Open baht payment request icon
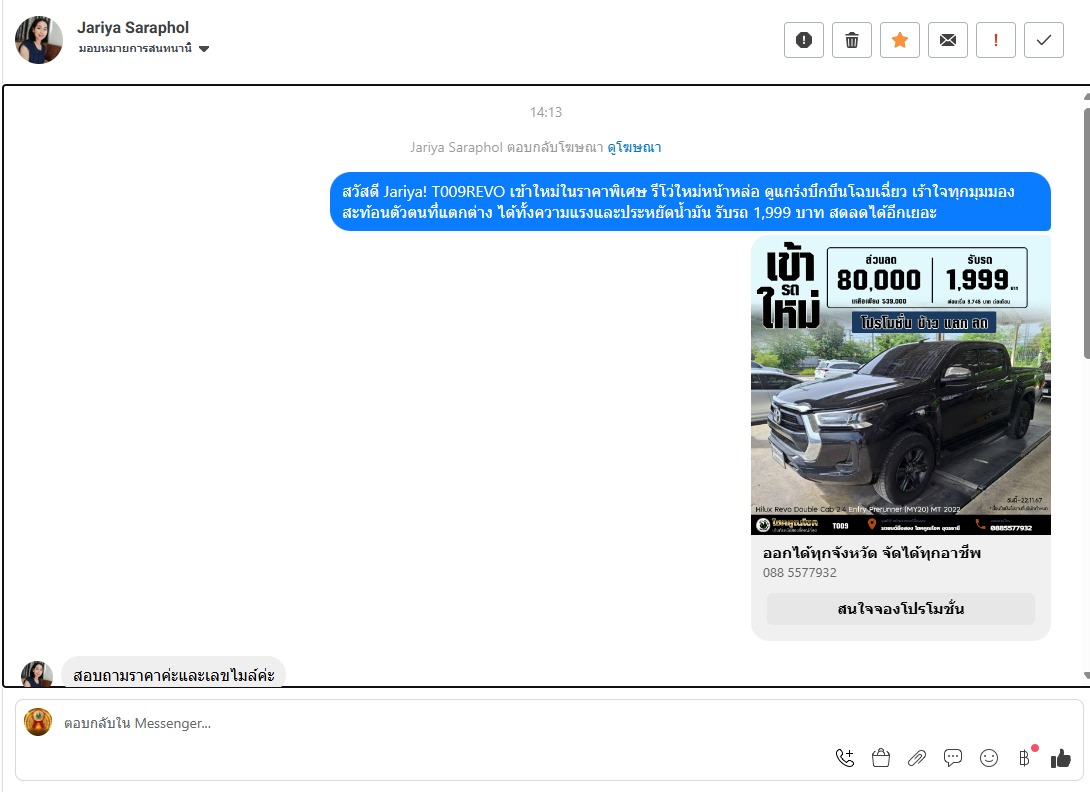Image resolution: width=1090 pixels, height=792 pixels. (x=1025, y=758)
